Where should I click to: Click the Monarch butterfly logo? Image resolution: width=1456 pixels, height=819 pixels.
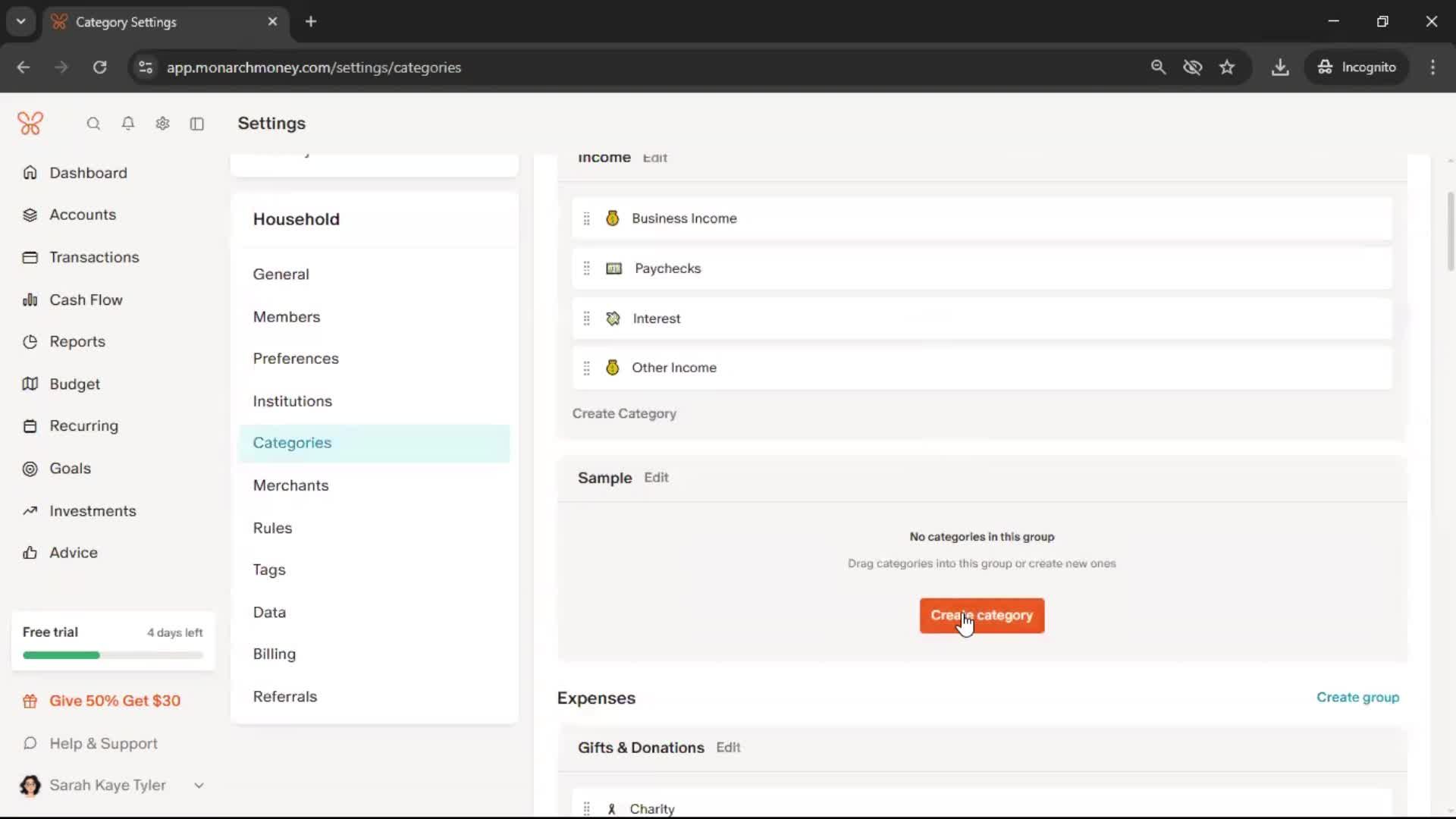tap(30, 123)
